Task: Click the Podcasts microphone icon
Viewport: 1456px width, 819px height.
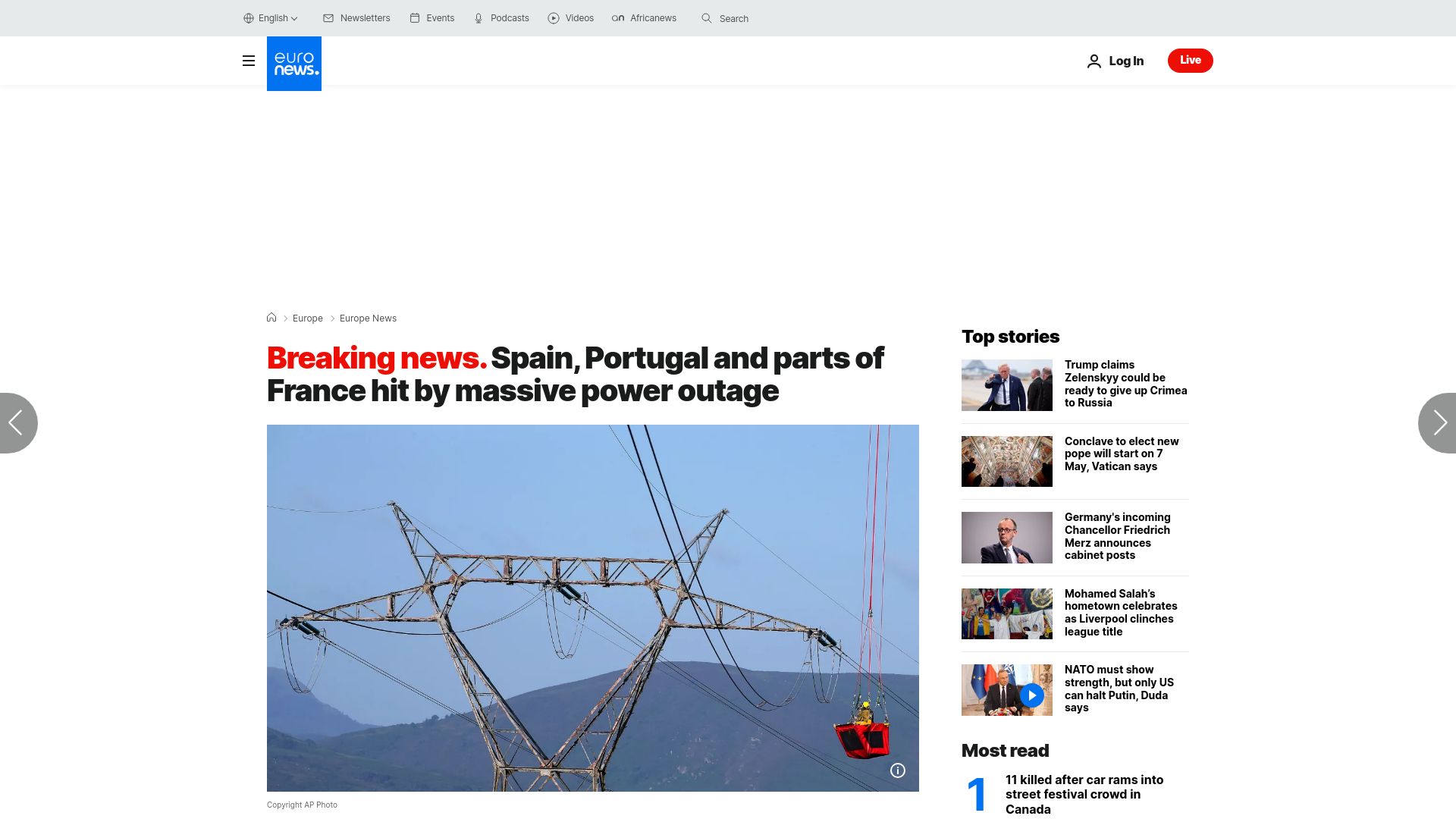Action: click(479, 18)
